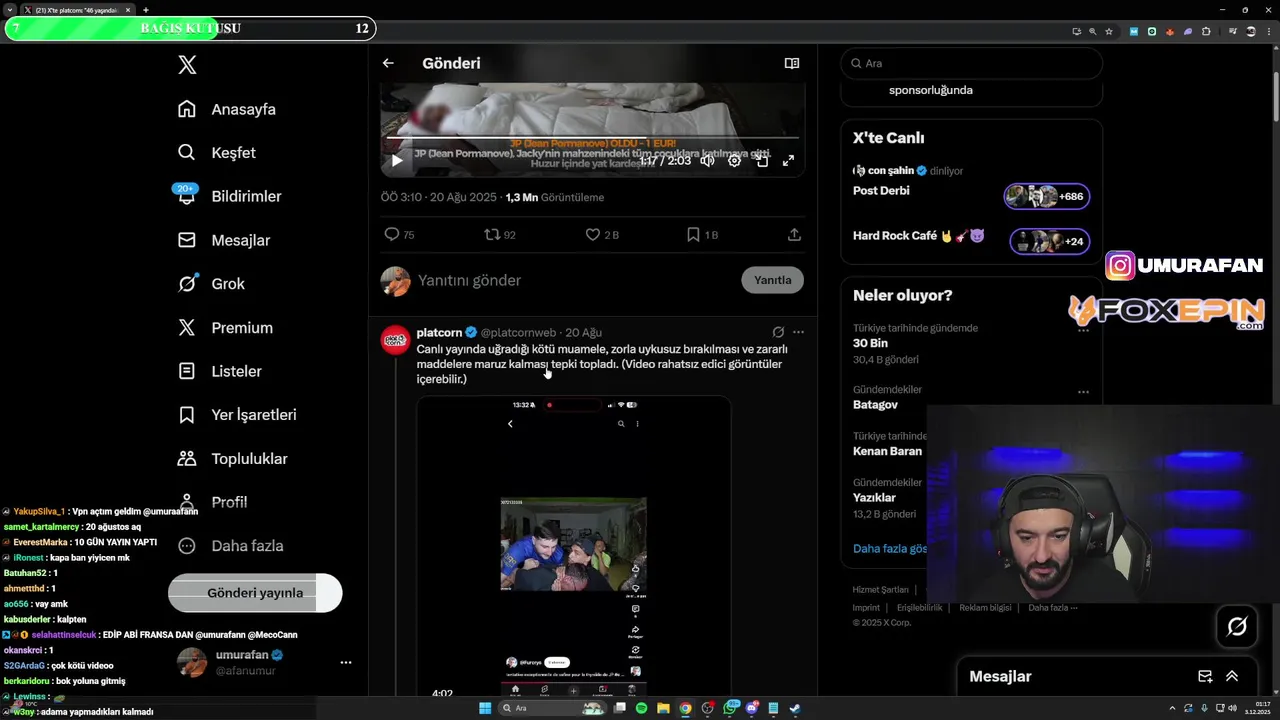Expand Daha fazla menu in sidebar
This screenshot has width=1280, height=720.
230,546
